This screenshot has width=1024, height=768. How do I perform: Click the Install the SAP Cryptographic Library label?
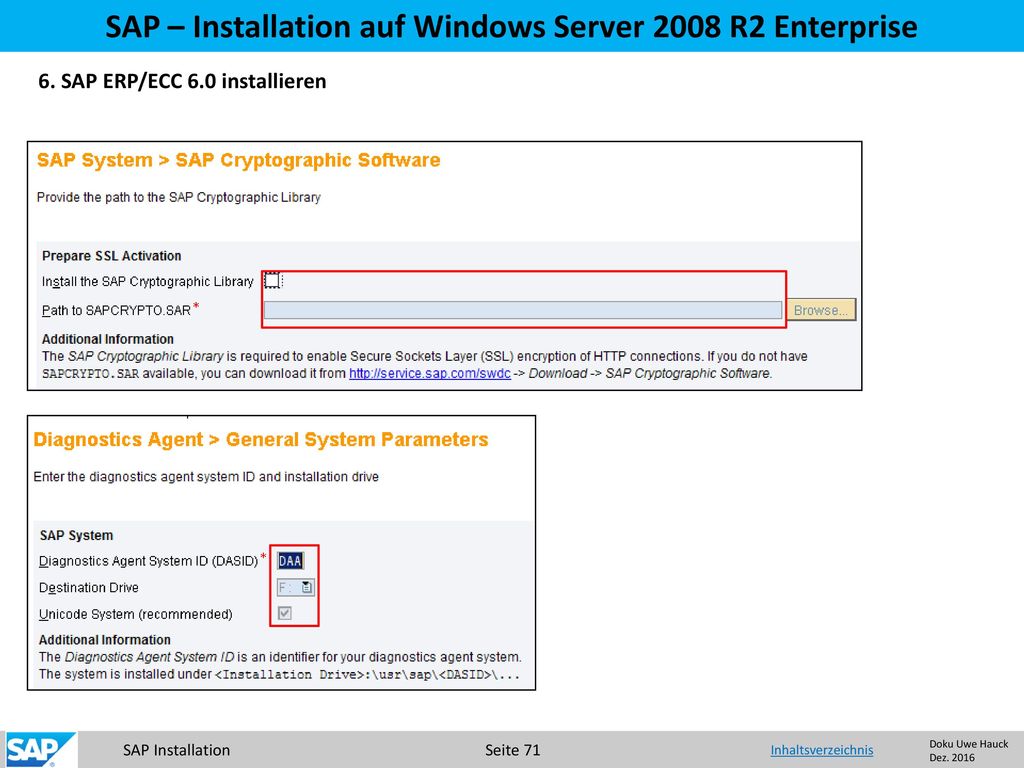[x=148, y=281]
